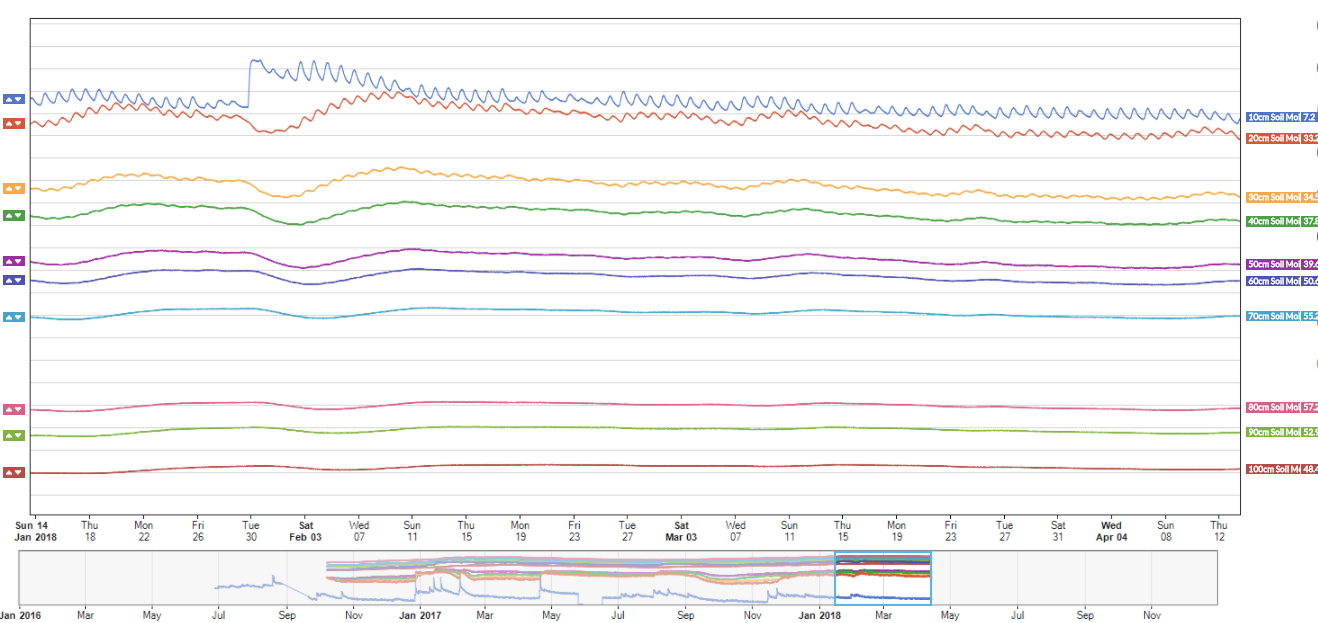Click the down arrow on the 20cm red-orange series control

pyautogui.click(x=19, y=123)
